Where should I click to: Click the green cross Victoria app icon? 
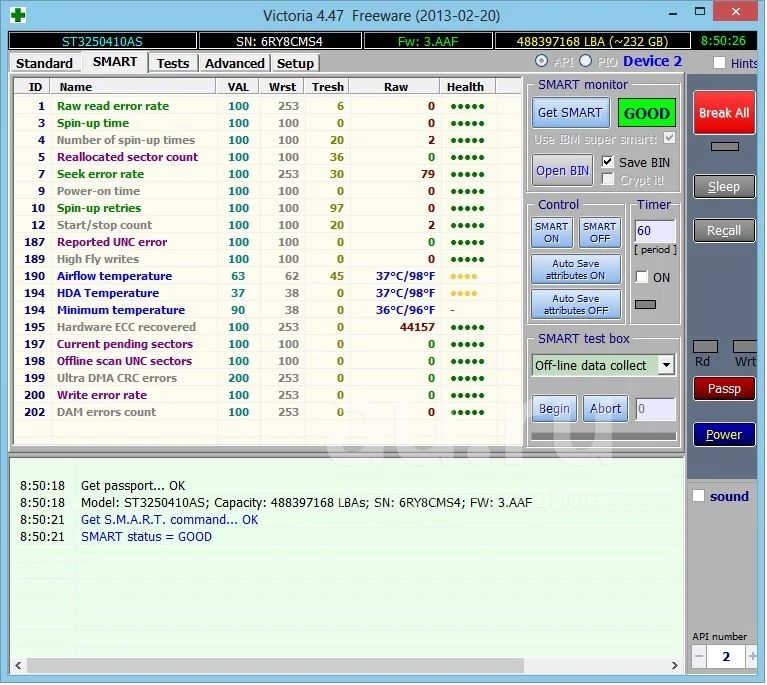point(18,15)
